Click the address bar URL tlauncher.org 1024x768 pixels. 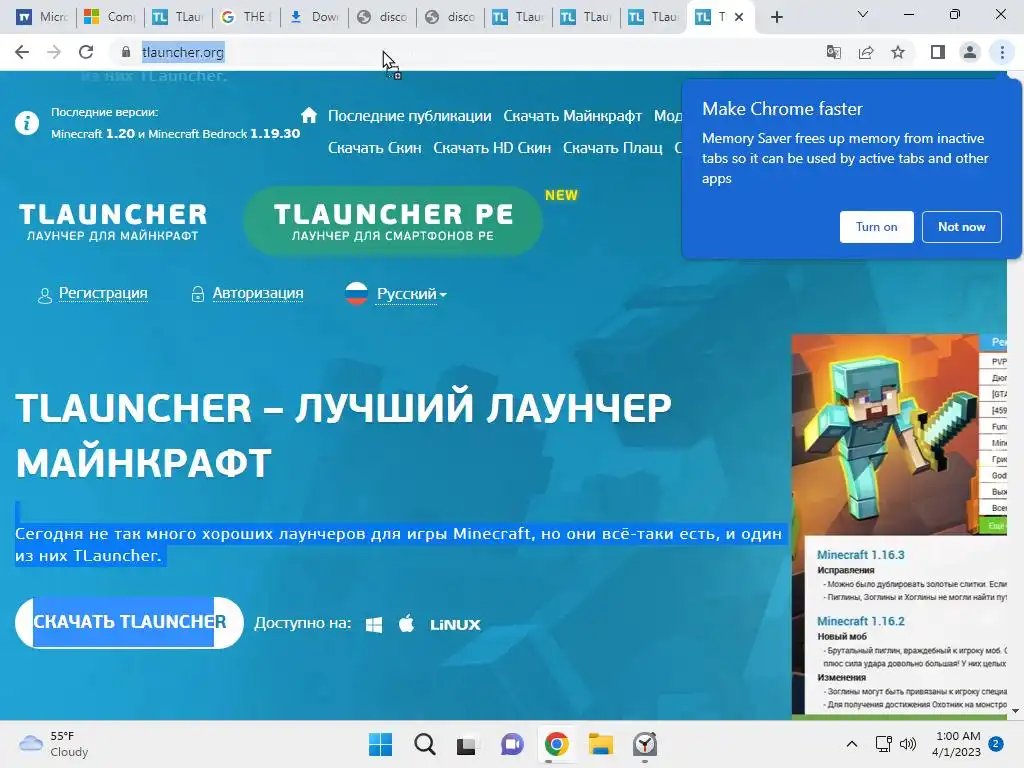tap(183, 52)
